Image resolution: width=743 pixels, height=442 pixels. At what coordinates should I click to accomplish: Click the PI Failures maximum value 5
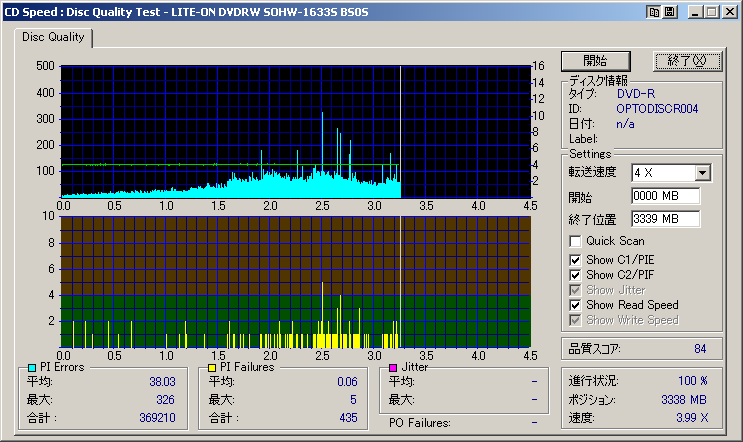coord(353,400)
